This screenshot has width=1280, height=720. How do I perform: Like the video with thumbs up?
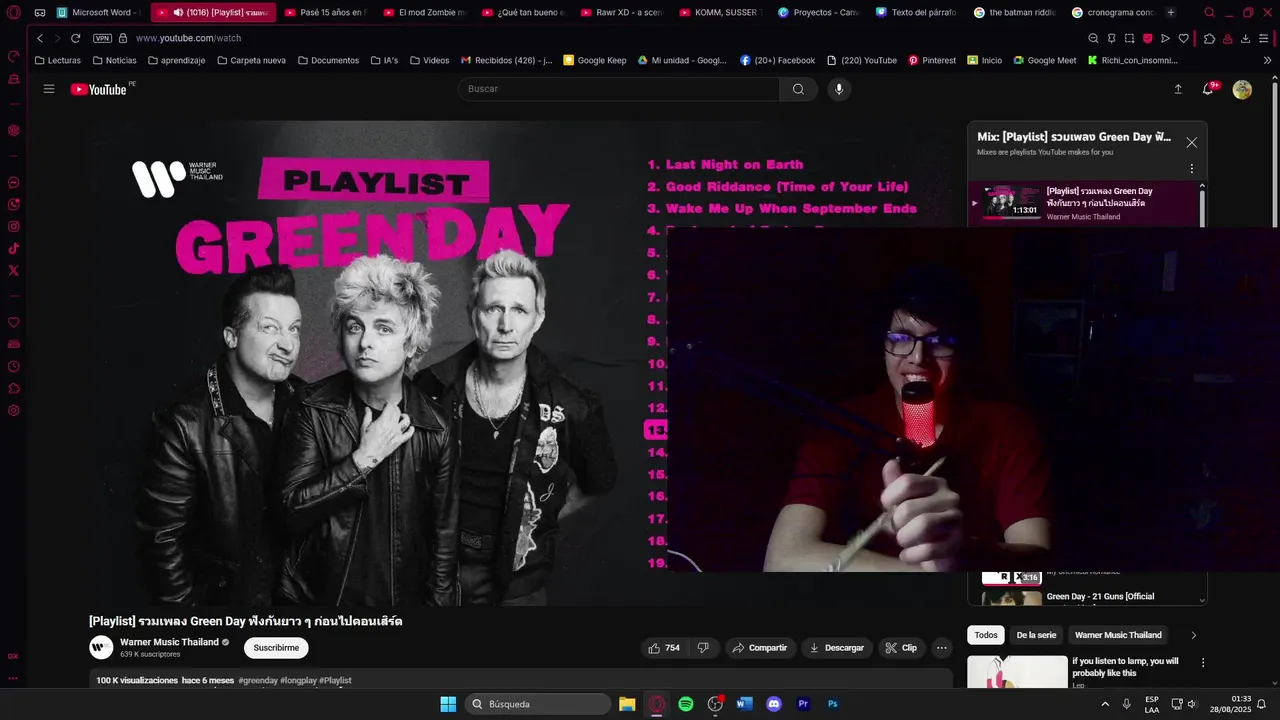[664, 648]
